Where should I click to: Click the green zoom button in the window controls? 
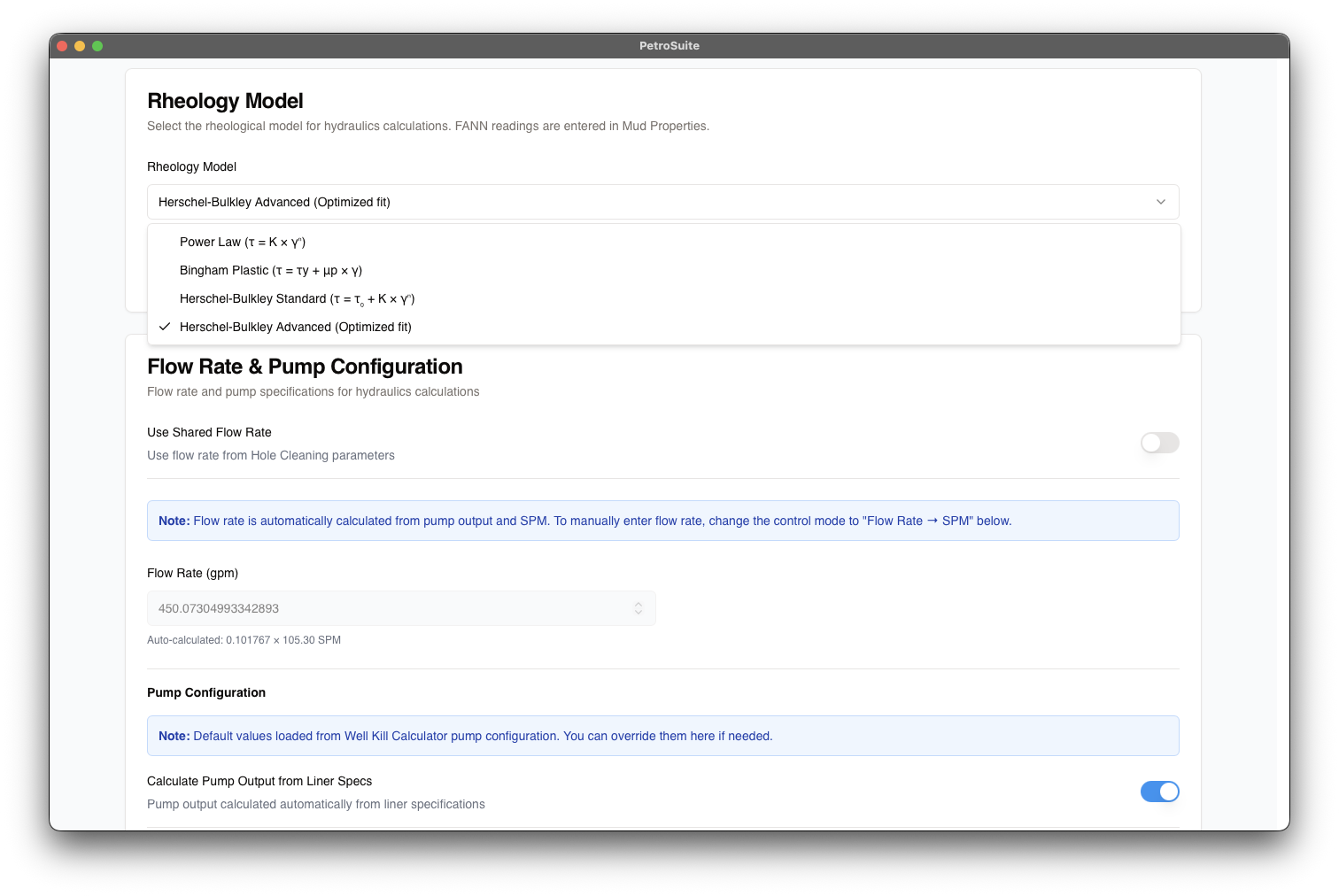point(98,45)
